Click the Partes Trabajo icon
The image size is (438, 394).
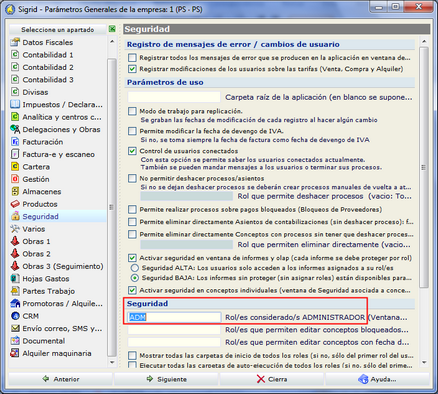click(x=15, y=291)
